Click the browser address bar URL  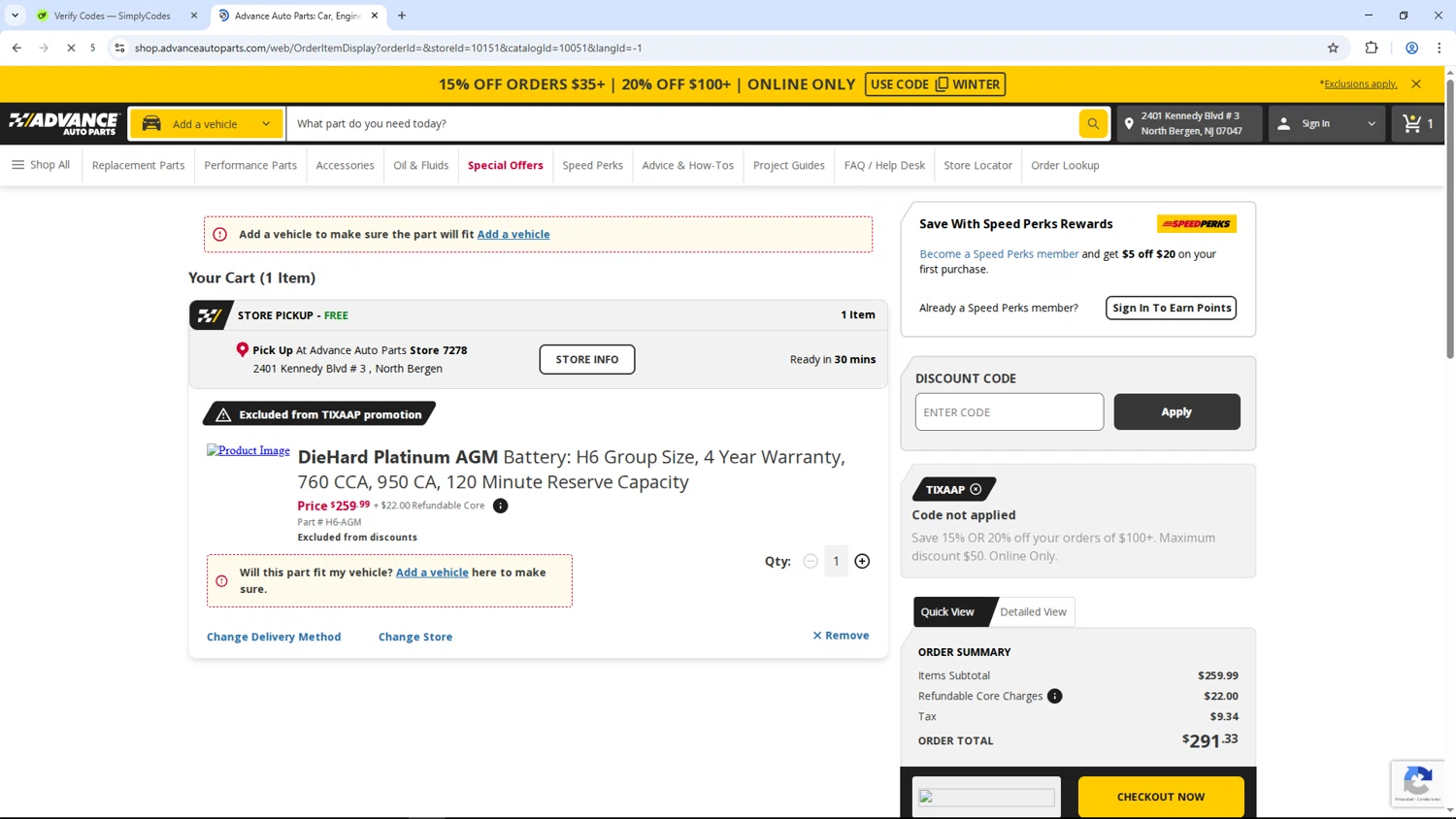[388, 48]
